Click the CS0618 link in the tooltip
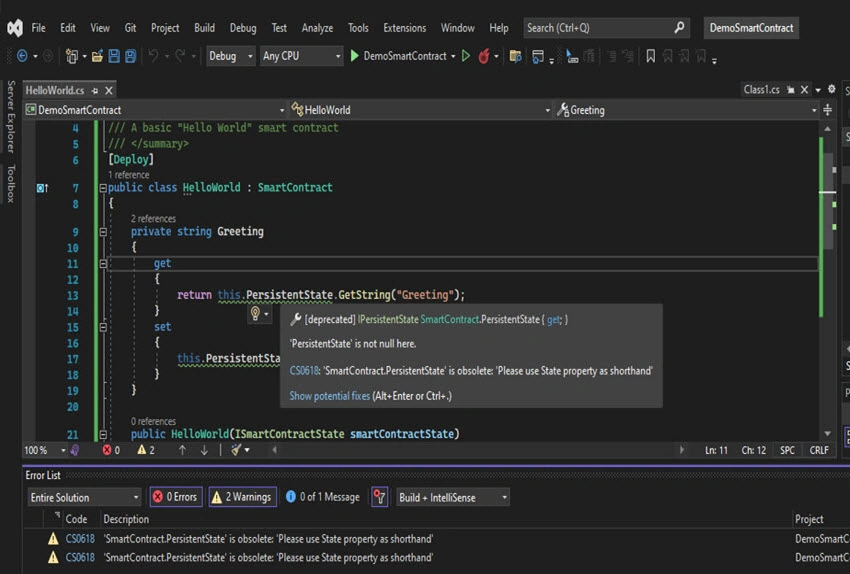 pos(304,371)
